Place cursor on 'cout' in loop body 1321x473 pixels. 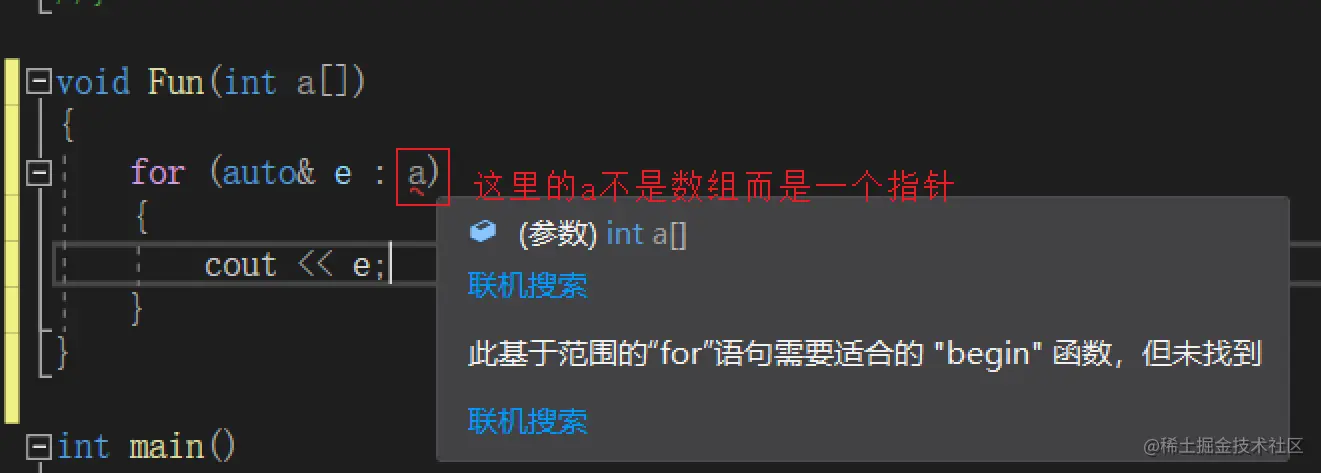240,265
